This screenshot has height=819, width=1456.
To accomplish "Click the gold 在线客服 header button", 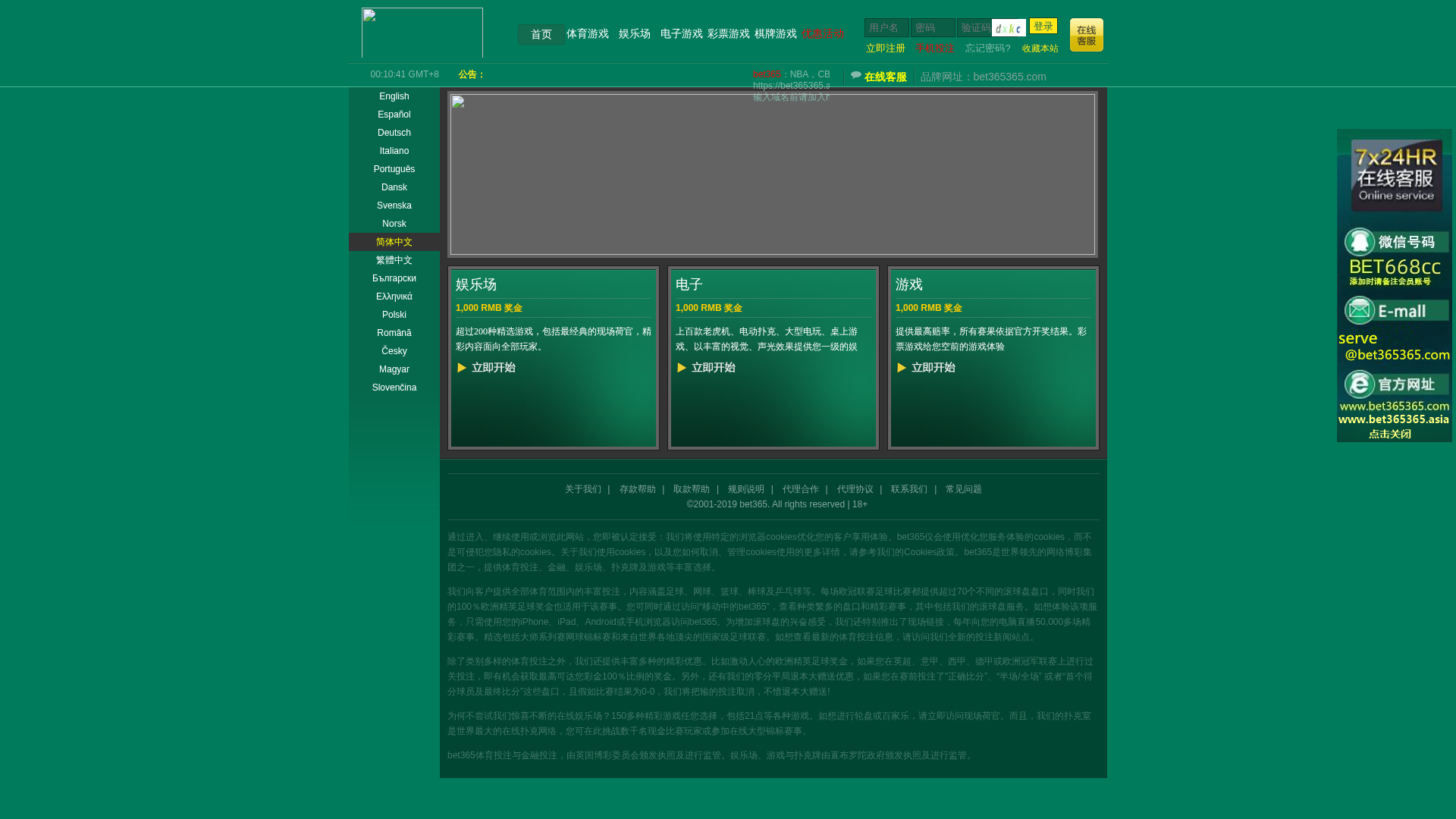I will [x=1087, y=35].
